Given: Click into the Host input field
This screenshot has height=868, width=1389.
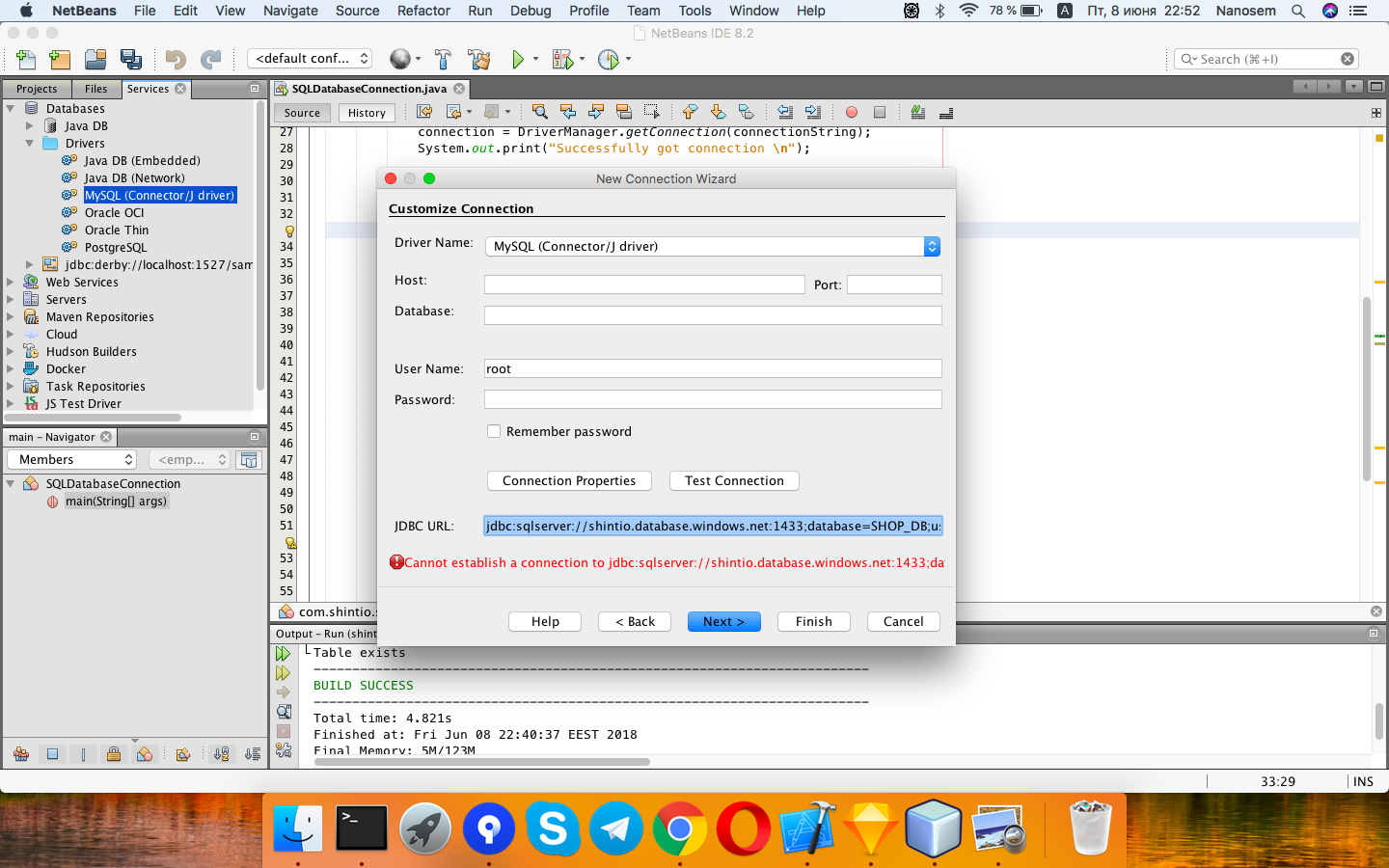Looking at the screenshot, I should pos(644,285).
